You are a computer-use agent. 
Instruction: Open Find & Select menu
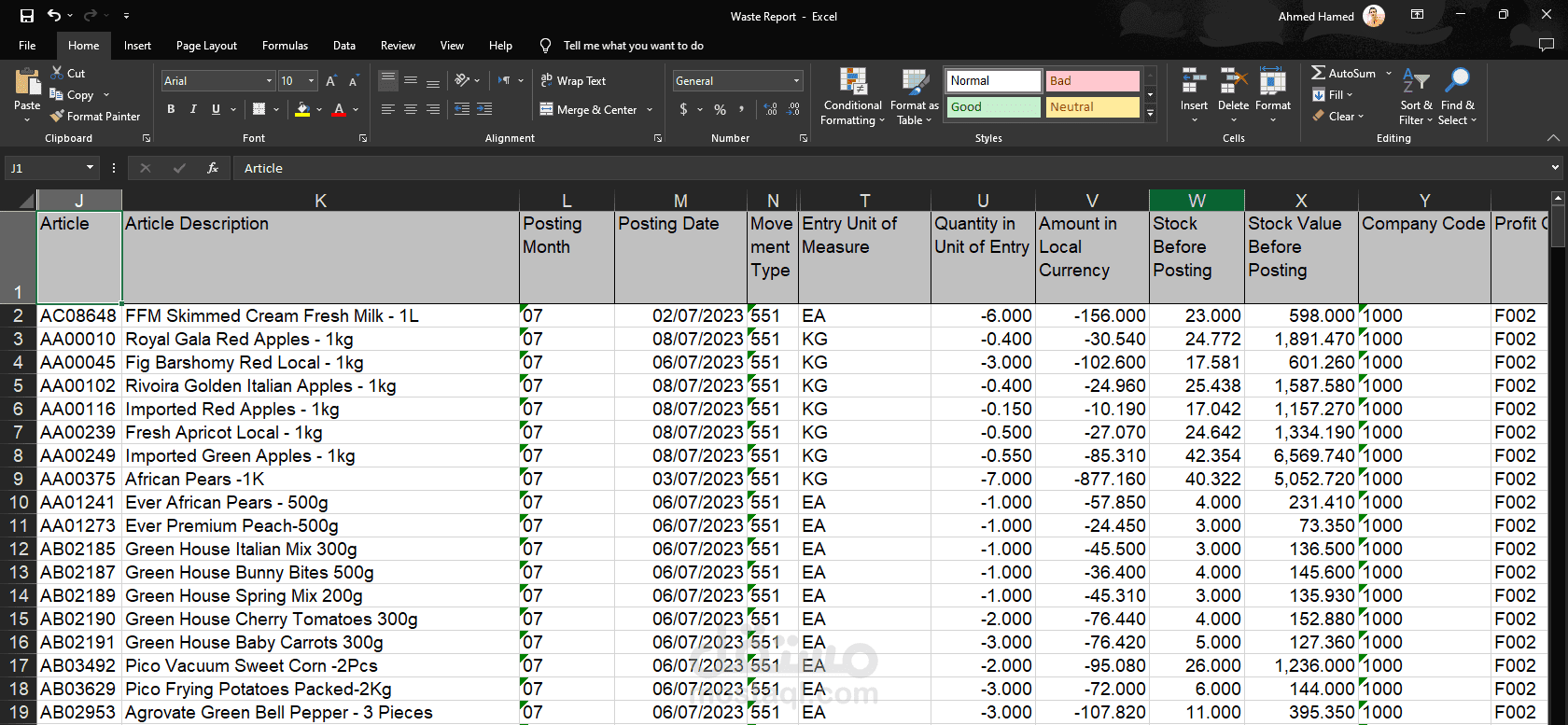[x=1457, y=96]
